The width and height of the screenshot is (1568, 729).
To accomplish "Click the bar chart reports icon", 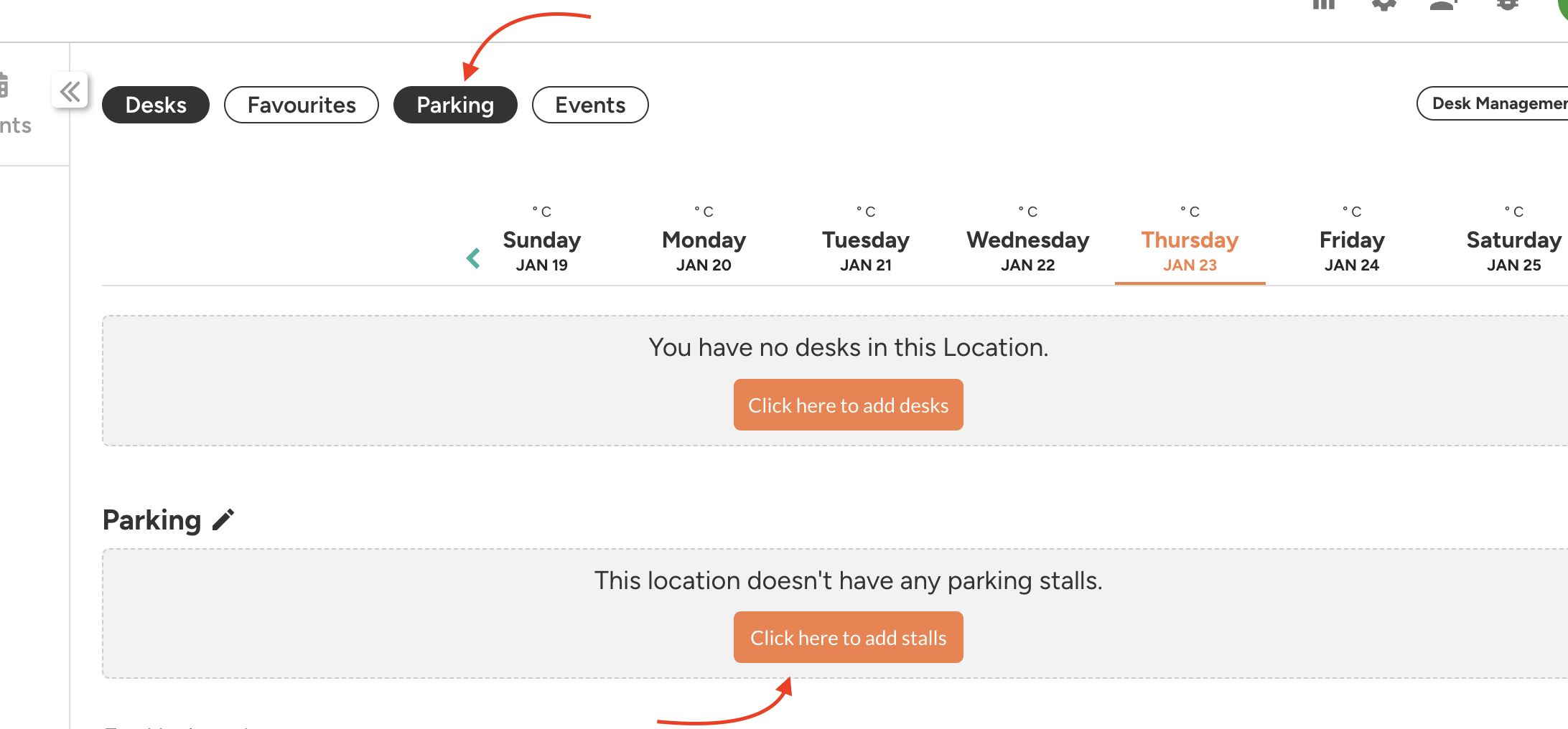I will click(1323, 4).
